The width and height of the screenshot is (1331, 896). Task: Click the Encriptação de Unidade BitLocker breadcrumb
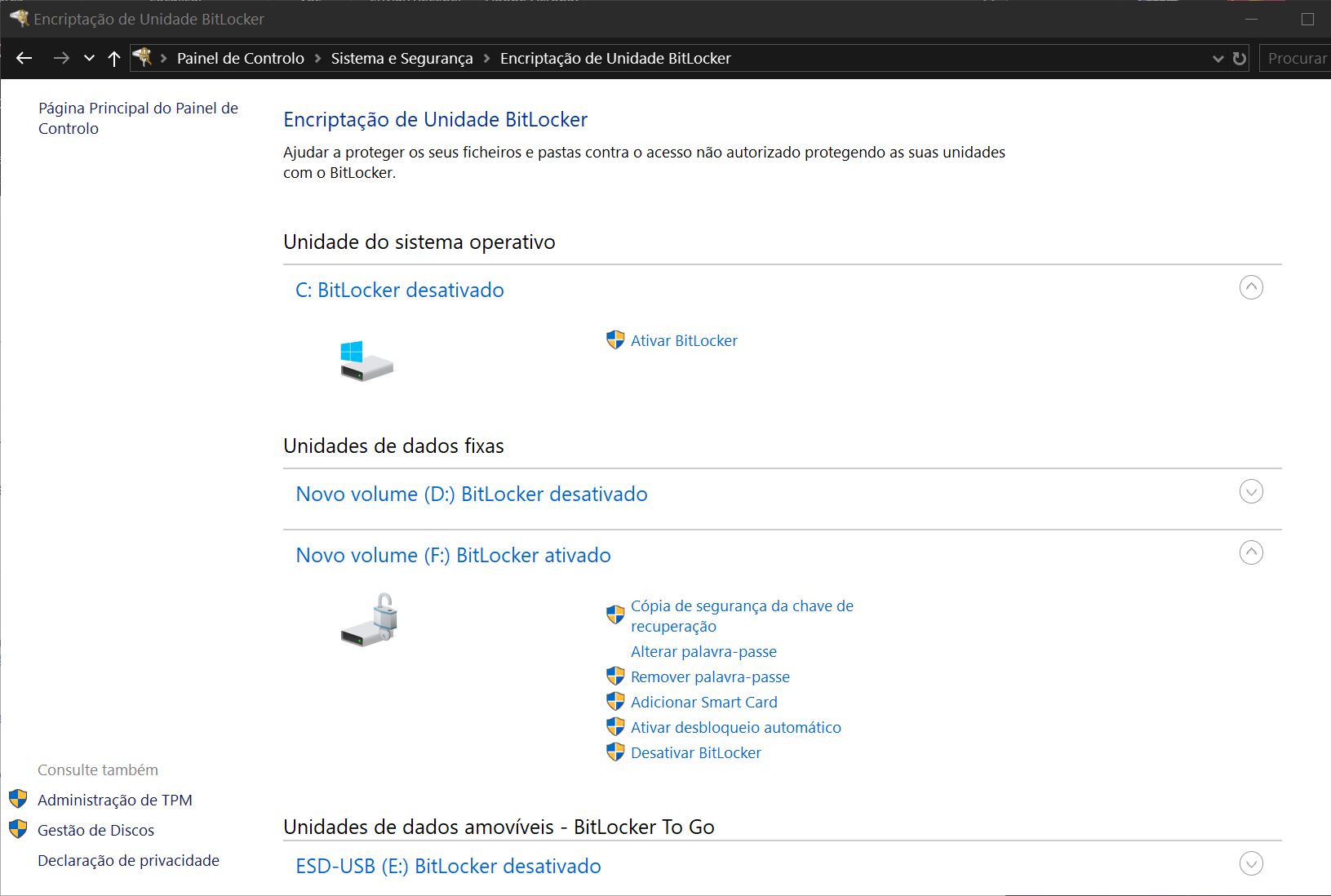tap(615, 58)
